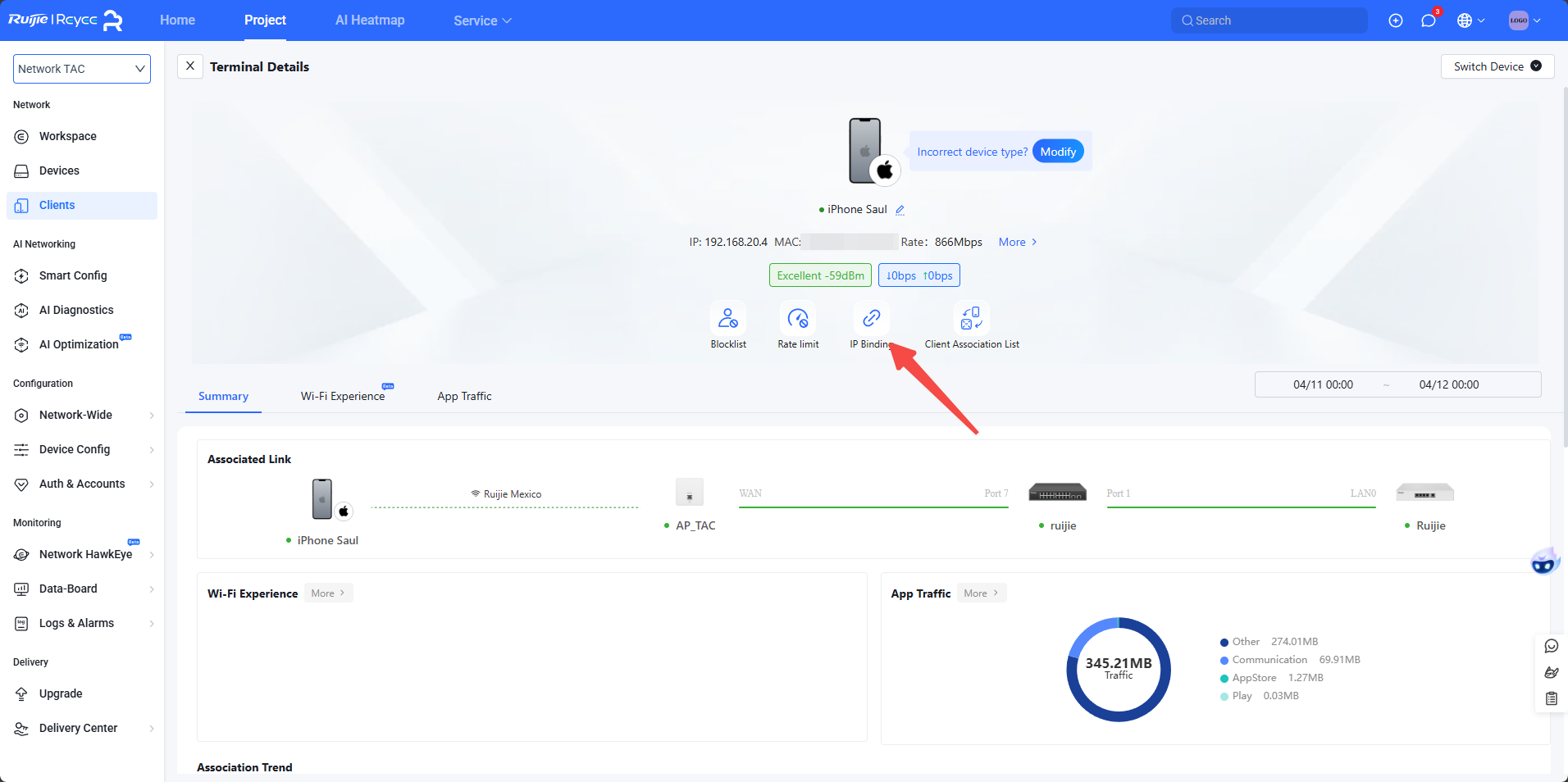Expand the Network-Wide menu
The height and width of the screenshot is (782, 1568).
point(82,416)
